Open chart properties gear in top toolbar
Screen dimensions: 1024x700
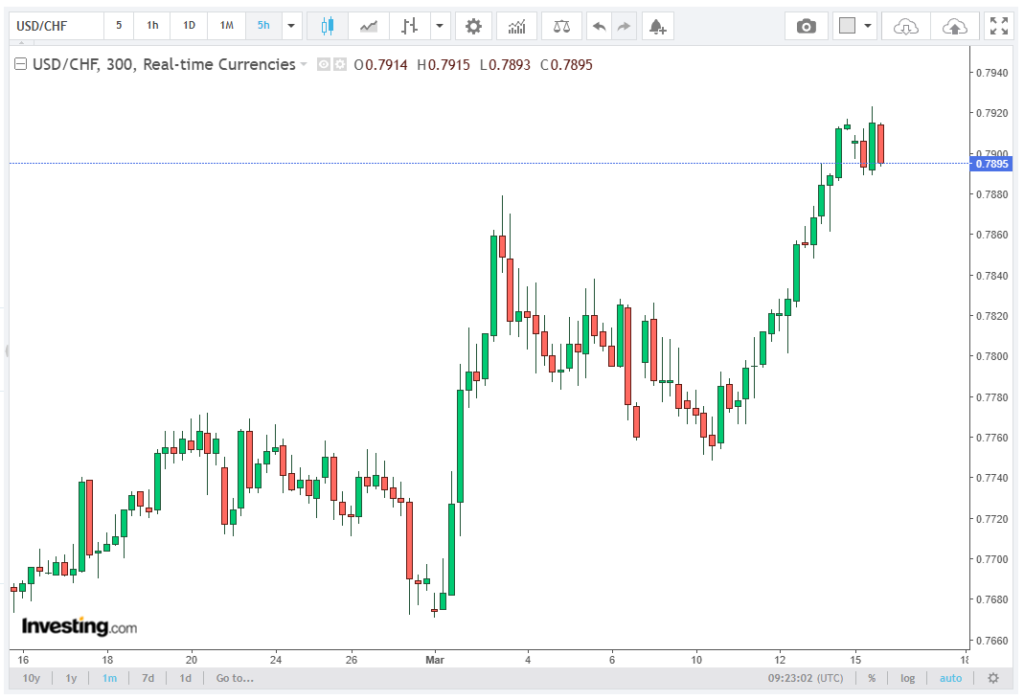474,26
